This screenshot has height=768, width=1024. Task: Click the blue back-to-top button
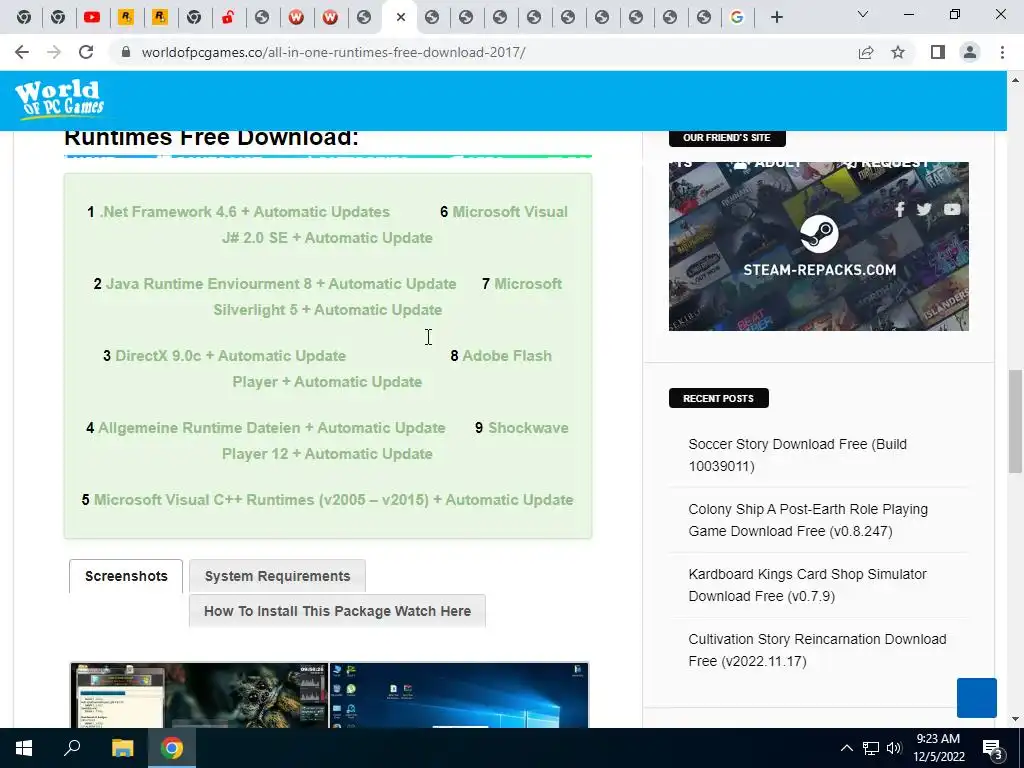tap(976, 697)
